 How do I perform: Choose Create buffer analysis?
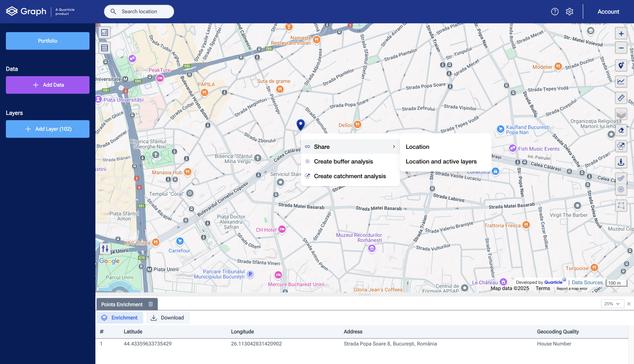click(x=350, y=161)
